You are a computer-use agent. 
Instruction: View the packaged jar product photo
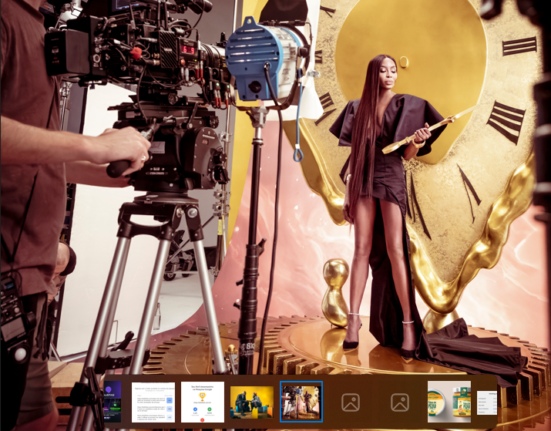[x=449, y=402]
